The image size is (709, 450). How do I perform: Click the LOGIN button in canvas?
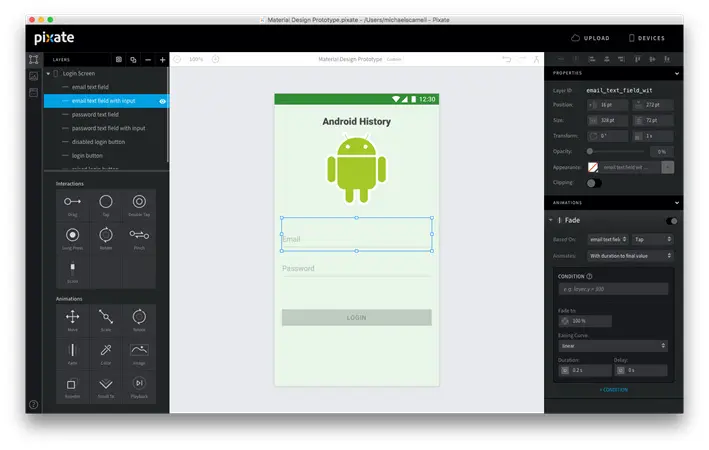pyautogui.click(x=356, y=317)
